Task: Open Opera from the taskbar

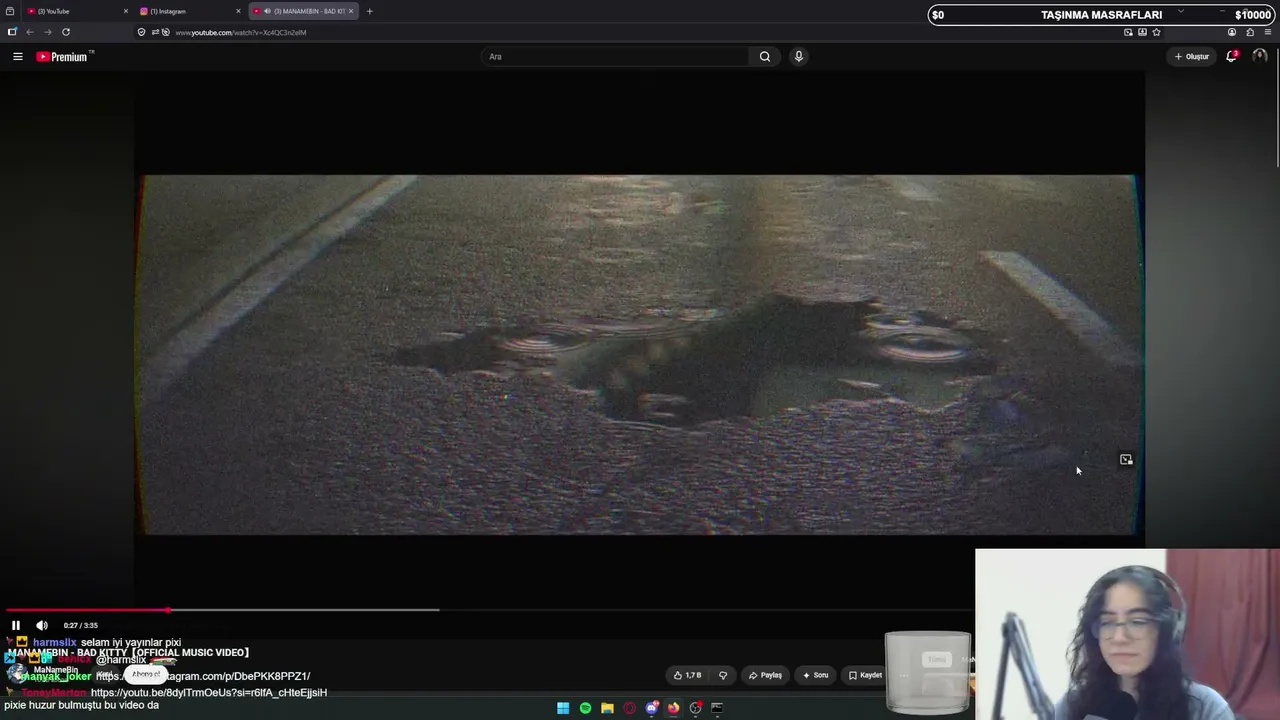Action: pos(629,708)
